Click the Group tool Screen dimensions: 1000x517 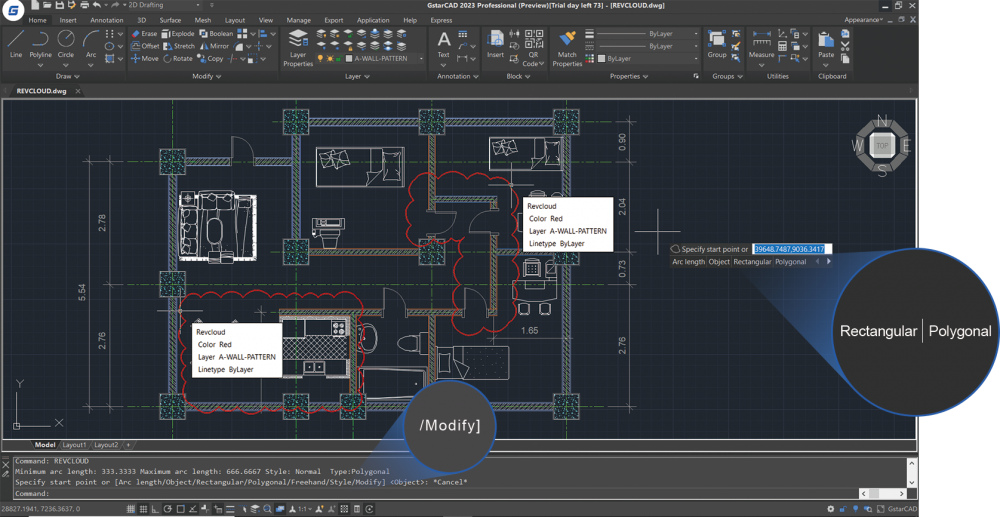717,45
